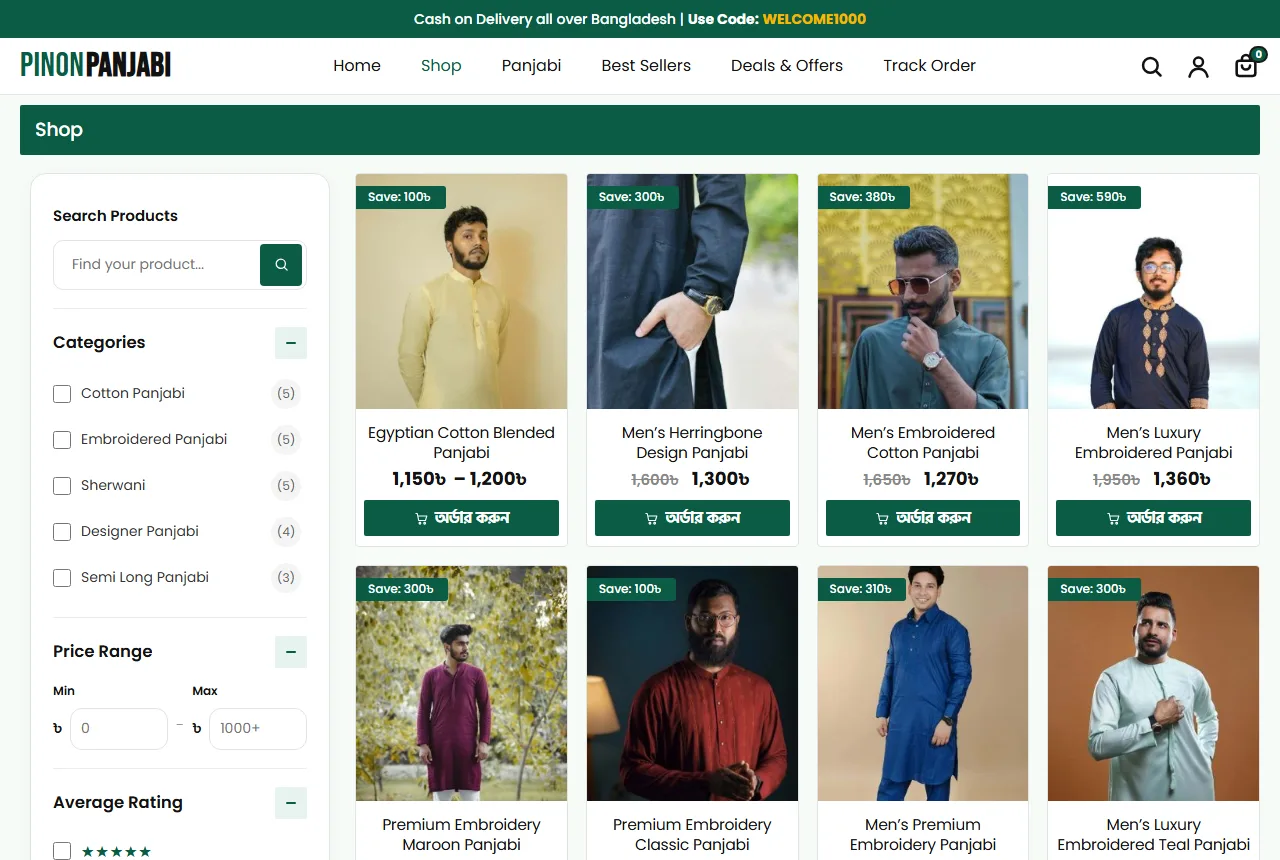
Task: Focus the Find your product search field
Action: pyautogui.click(x=157, y=265)
